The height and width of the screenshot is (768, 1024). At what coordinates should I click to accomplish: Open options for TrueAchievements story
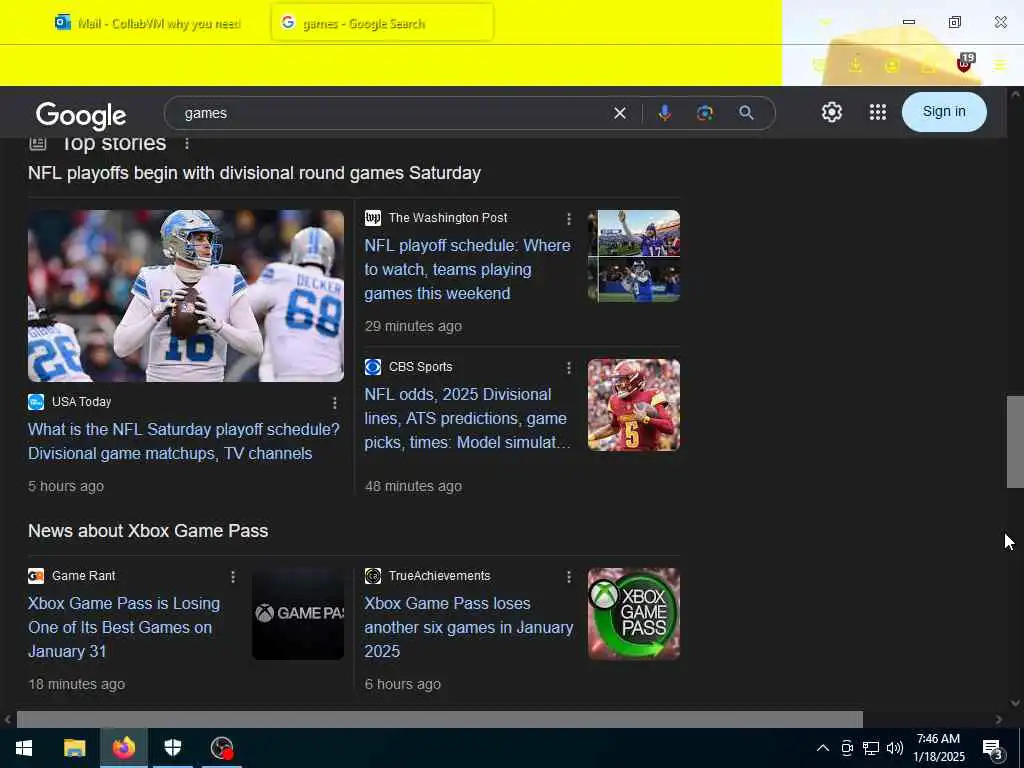pyautogui.click(x=569, y=577)
